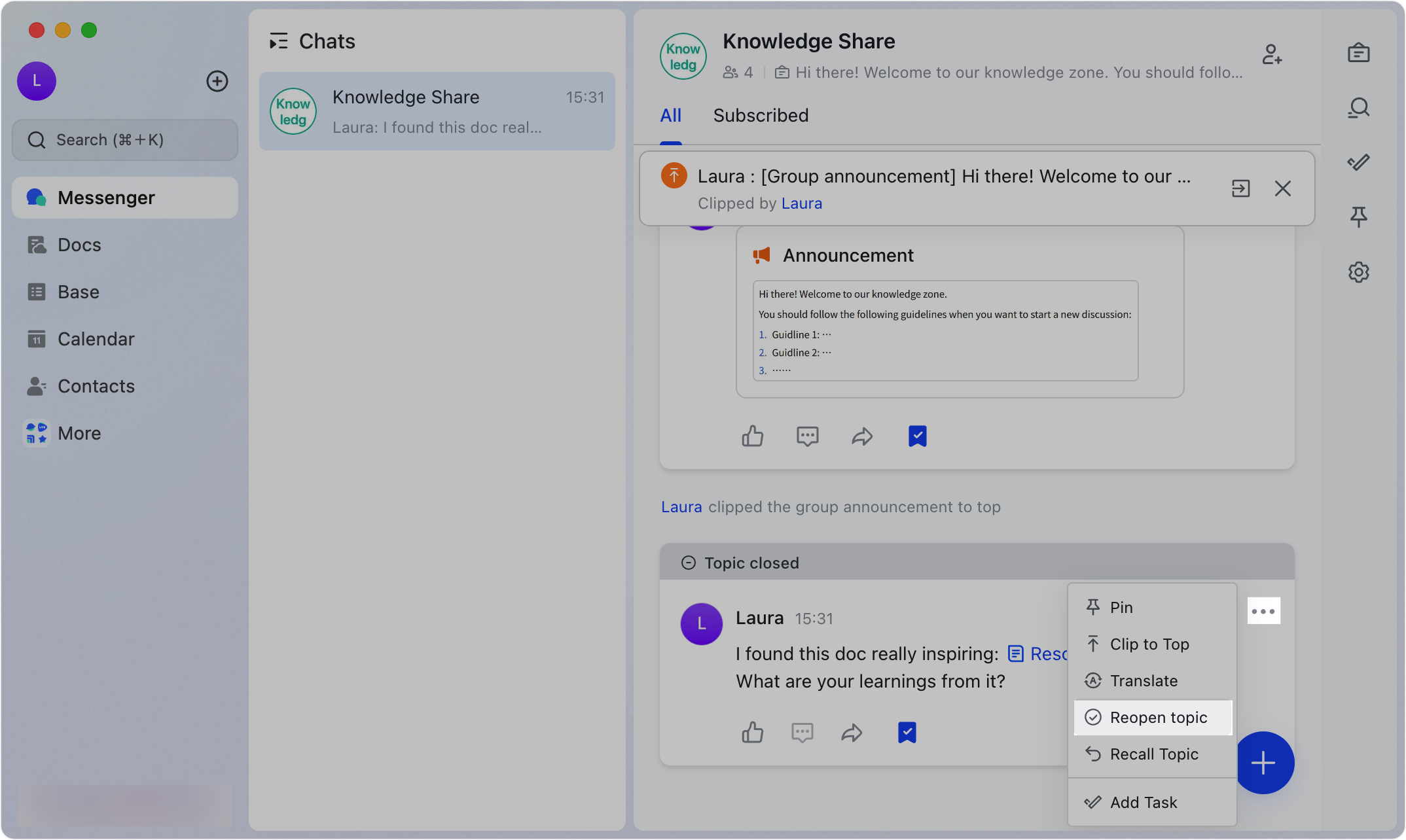Image resolution: width=1406 pixels, height=840 pixels.
Task: Open in-chat message search from right sidebar
Action: 1358,108
